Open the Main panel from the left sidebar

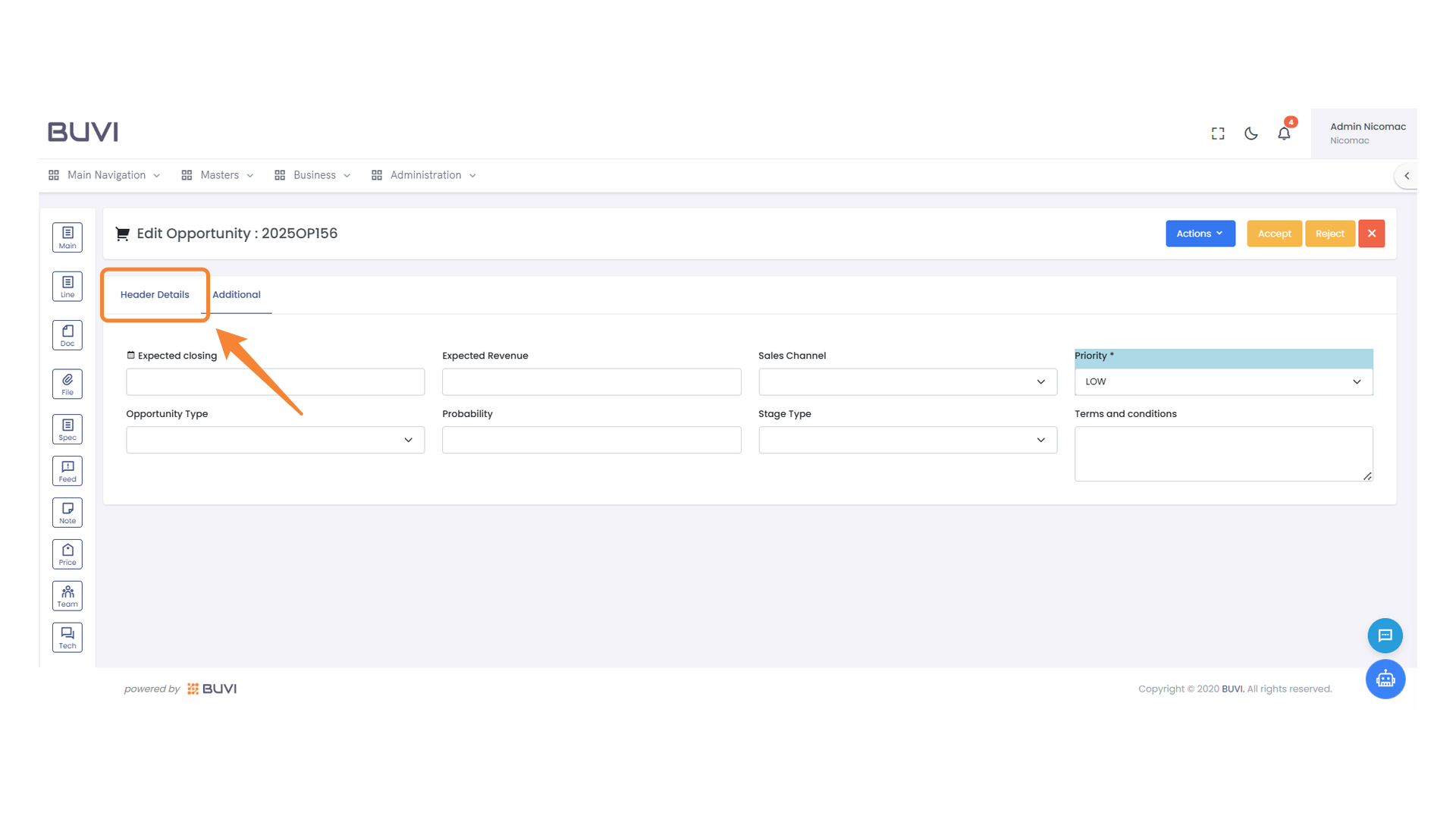tap(67, 237)
